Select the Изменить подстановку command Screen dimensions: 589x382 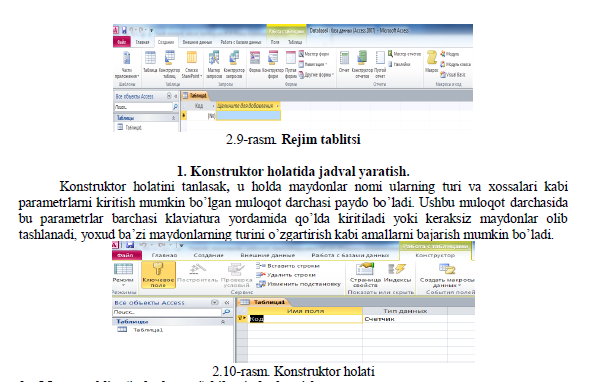click(x=298, y=284)
